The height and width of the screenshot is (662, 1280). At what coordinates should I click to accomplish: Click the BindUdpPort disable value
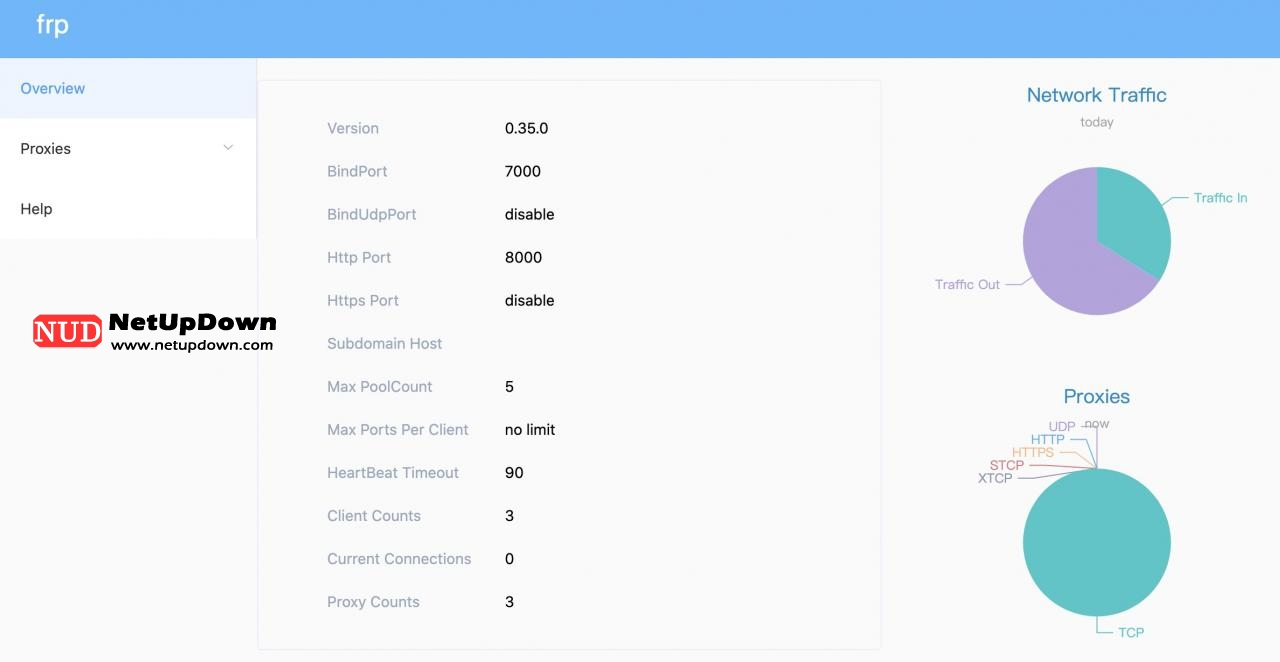(x=529, y=214)
